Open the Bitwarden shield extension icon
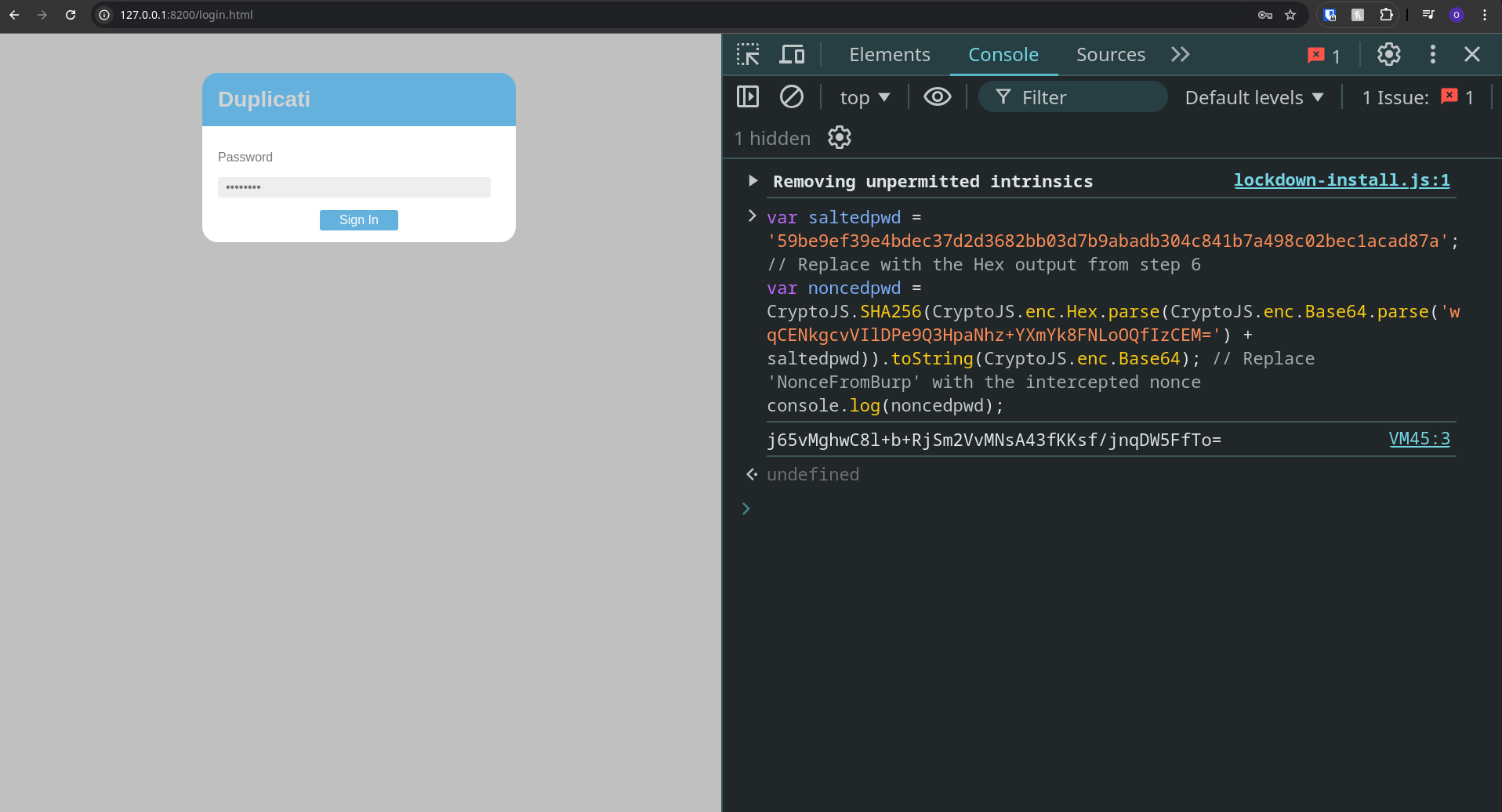This screenshot has width=1502, height=812. pyautogui.click(x=1330, y=15)
